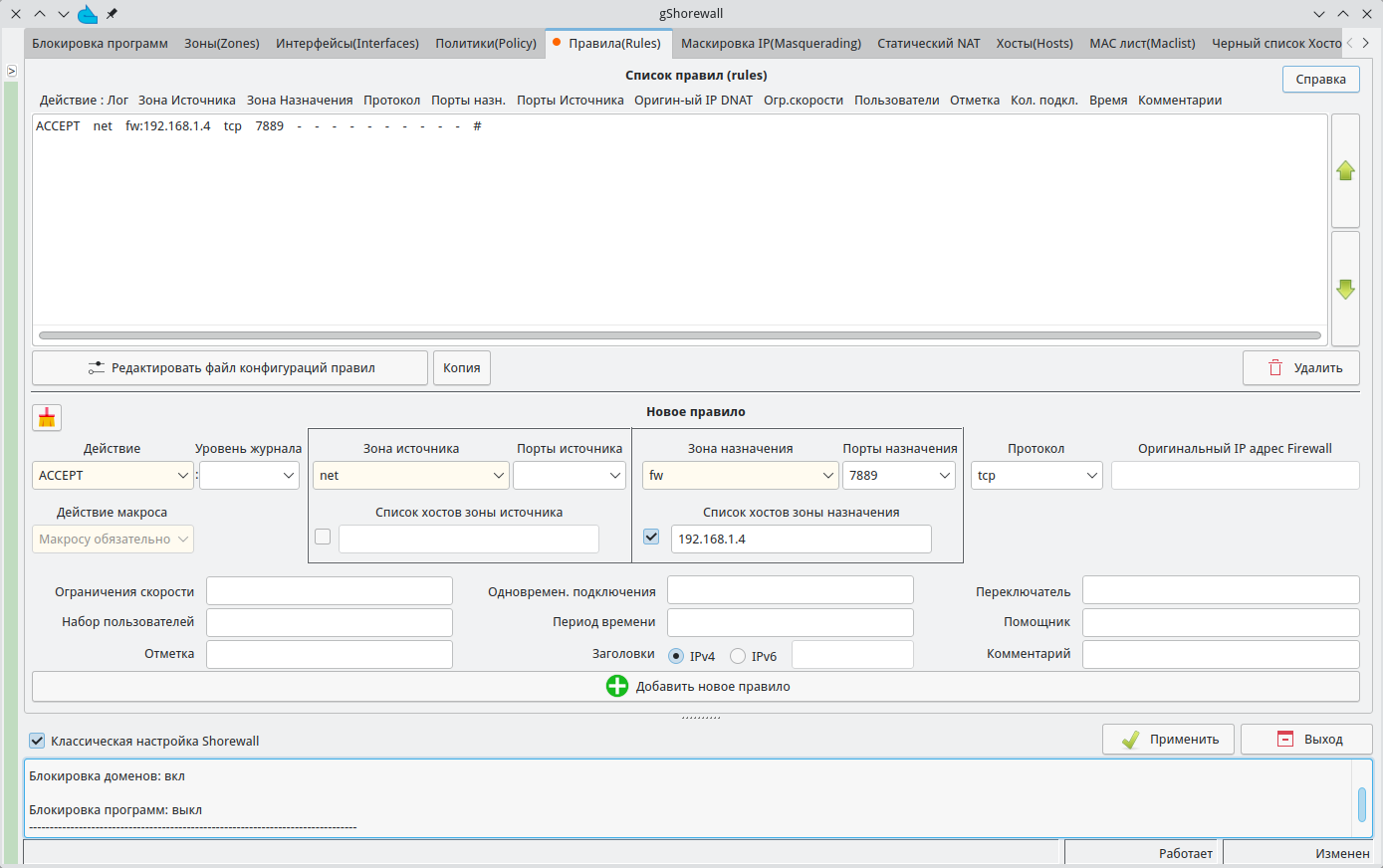
Task: Open the Зона источника net dropdown
Action: 411,476
